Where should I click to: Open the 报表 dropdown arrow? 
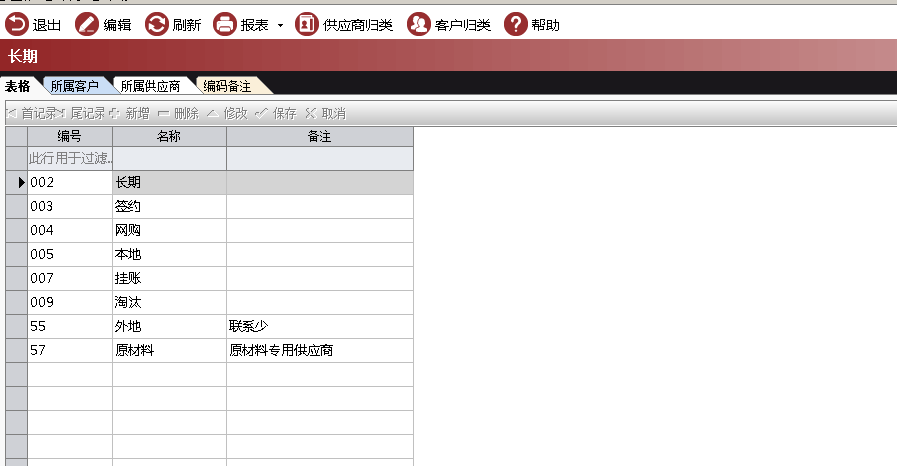[280, 25]
